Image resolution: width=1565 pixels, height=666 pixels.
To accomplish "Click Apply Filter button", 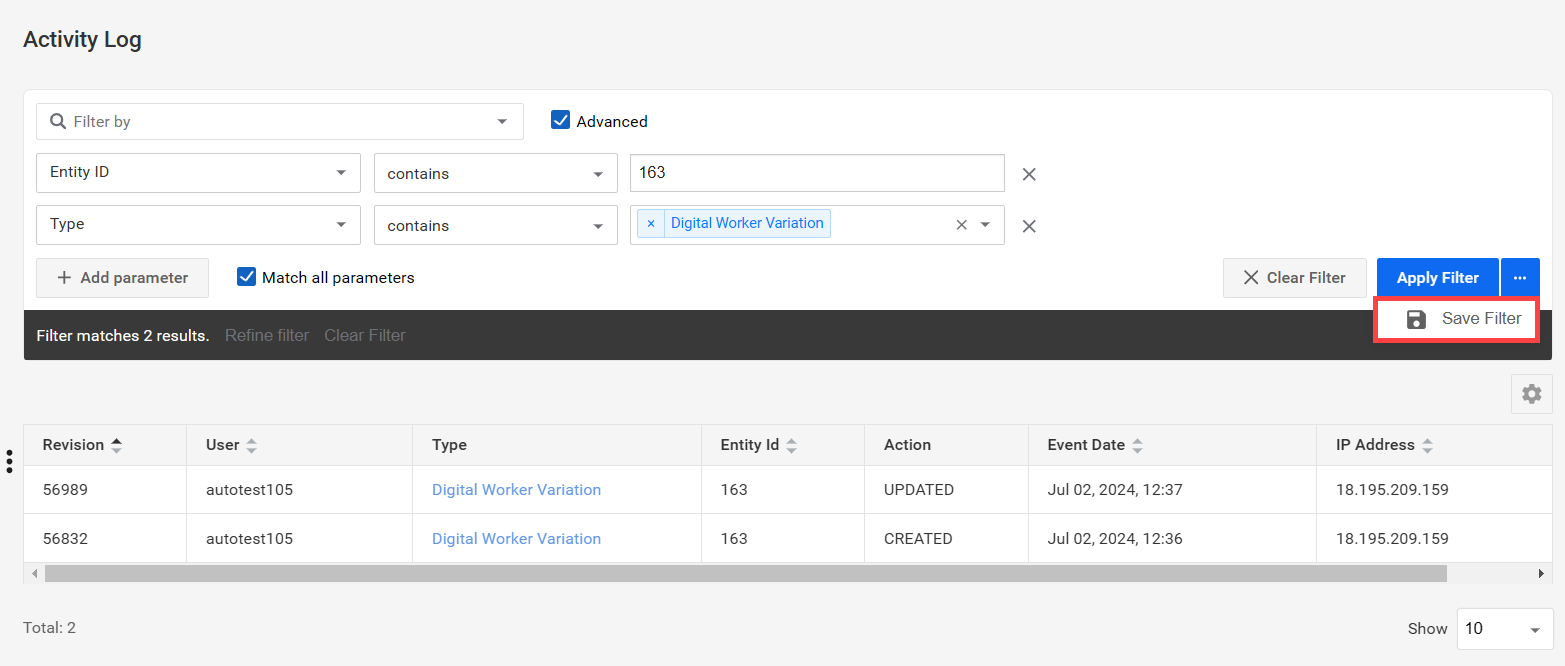I will point(1437,278).
